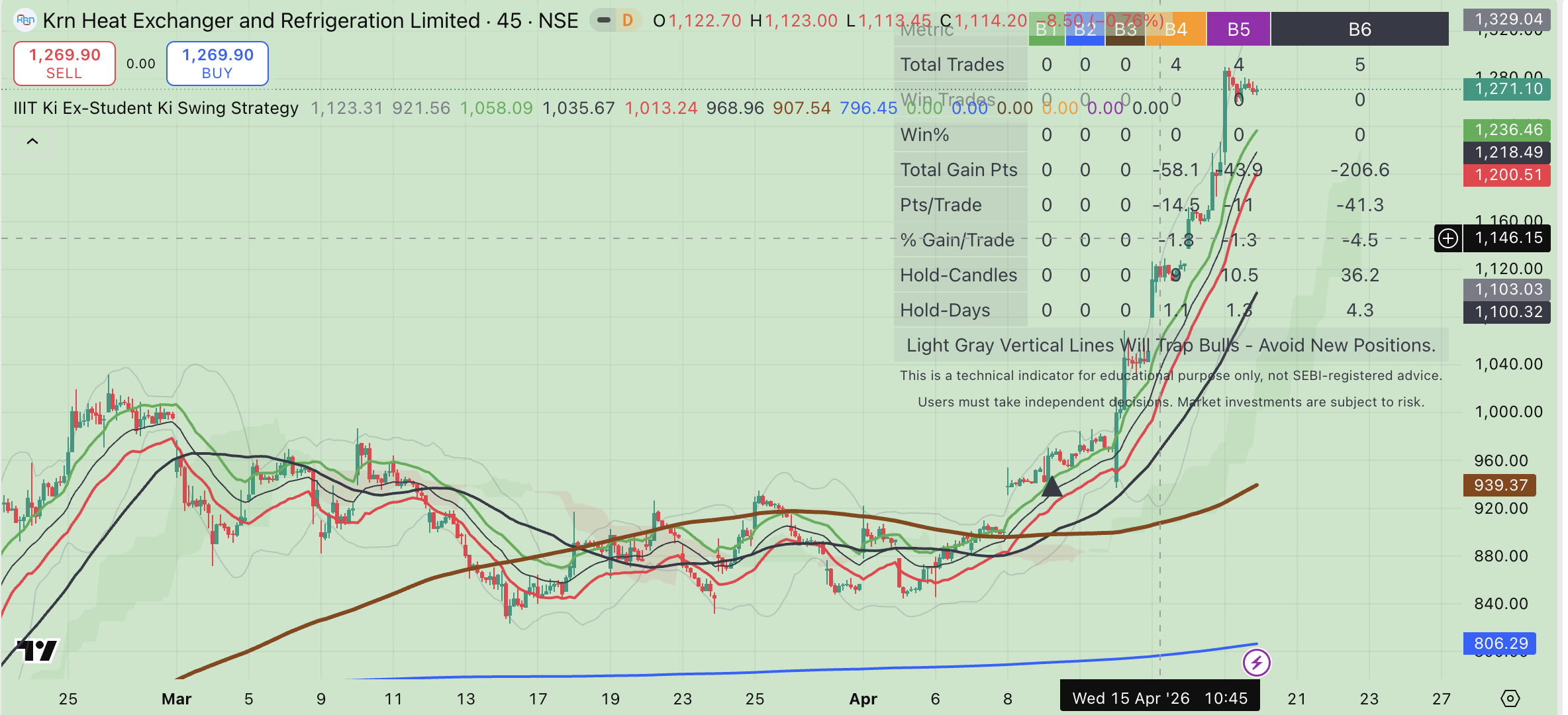Select the IIIT Ki Ex-Student Ki Swing Strategy legend

pos(156,108)
